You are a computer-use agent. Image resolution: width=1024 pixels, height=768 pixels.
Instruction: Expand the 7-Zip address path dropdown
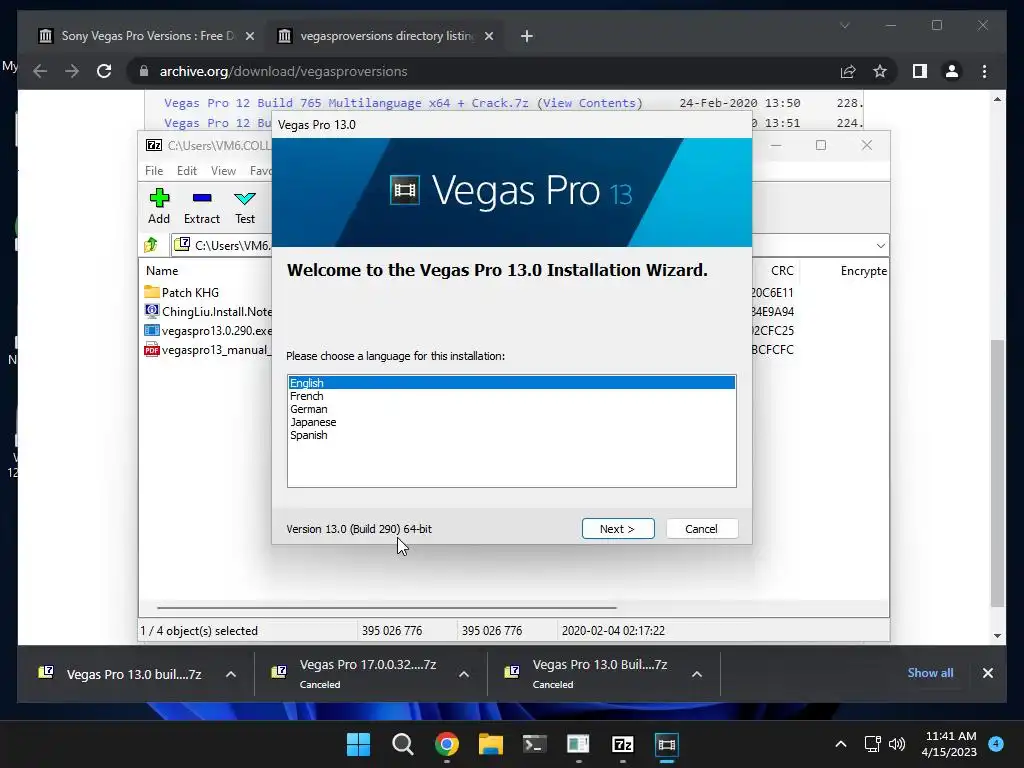click(x=880, y=246)
